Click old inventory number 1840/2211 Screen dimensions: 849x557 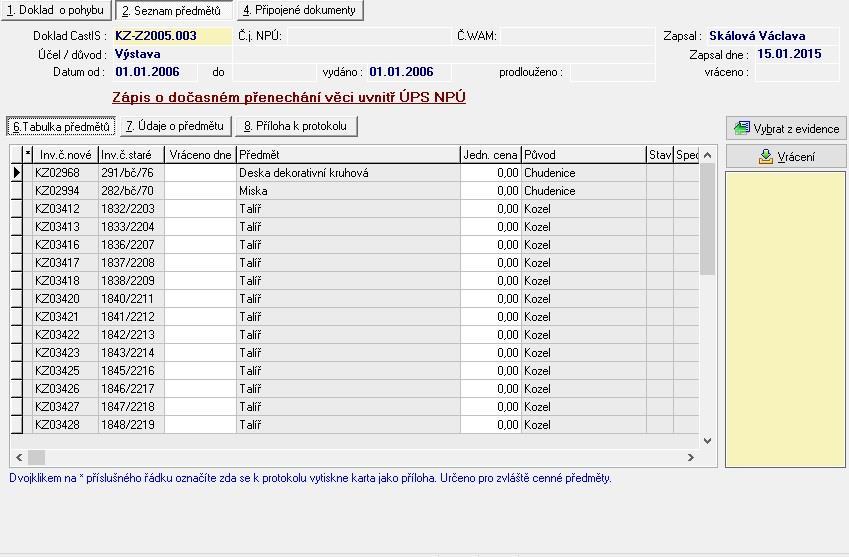coord(132,298)
